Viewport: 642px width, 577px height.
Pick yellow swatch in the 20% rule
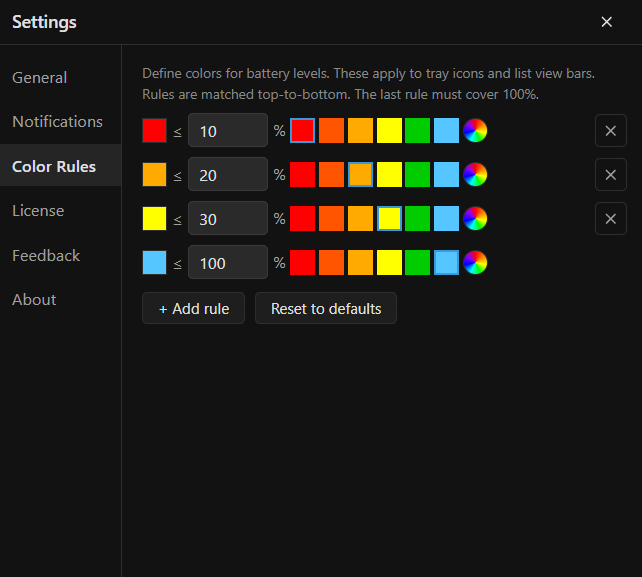point(389,174)
